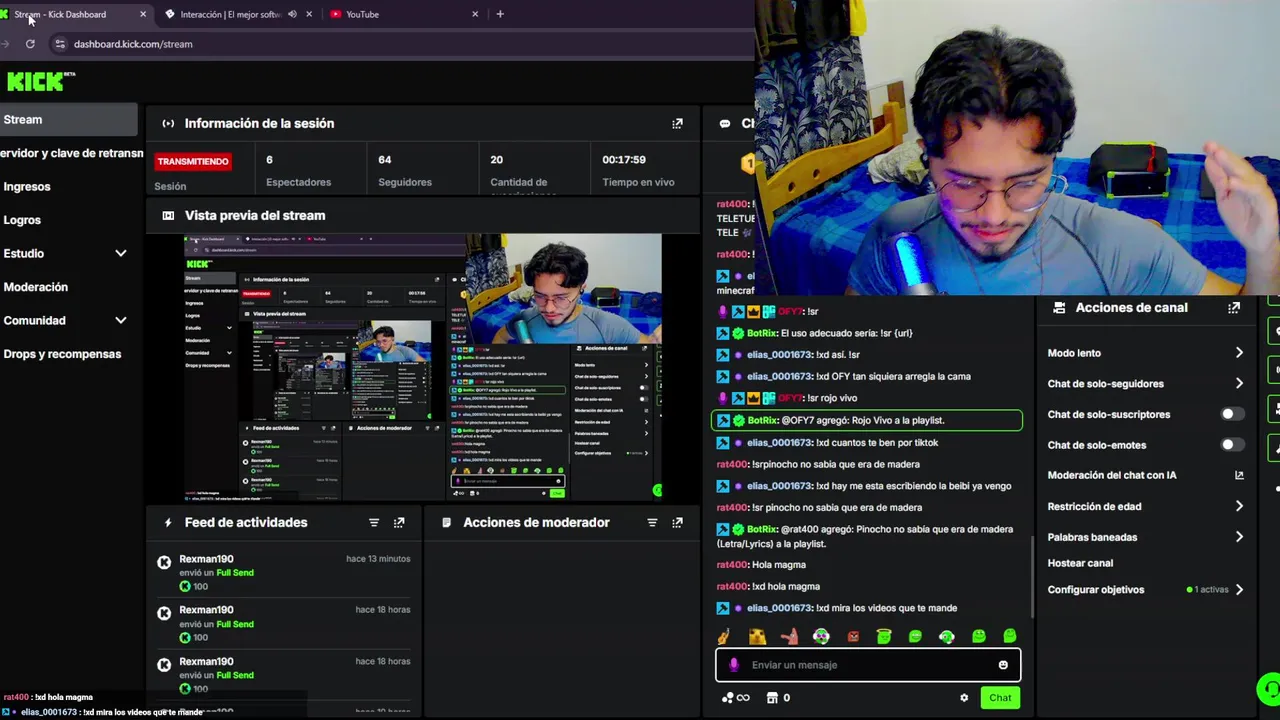
Task: Click the TRANSMITIENDO status badge
Action: point(193,161)
